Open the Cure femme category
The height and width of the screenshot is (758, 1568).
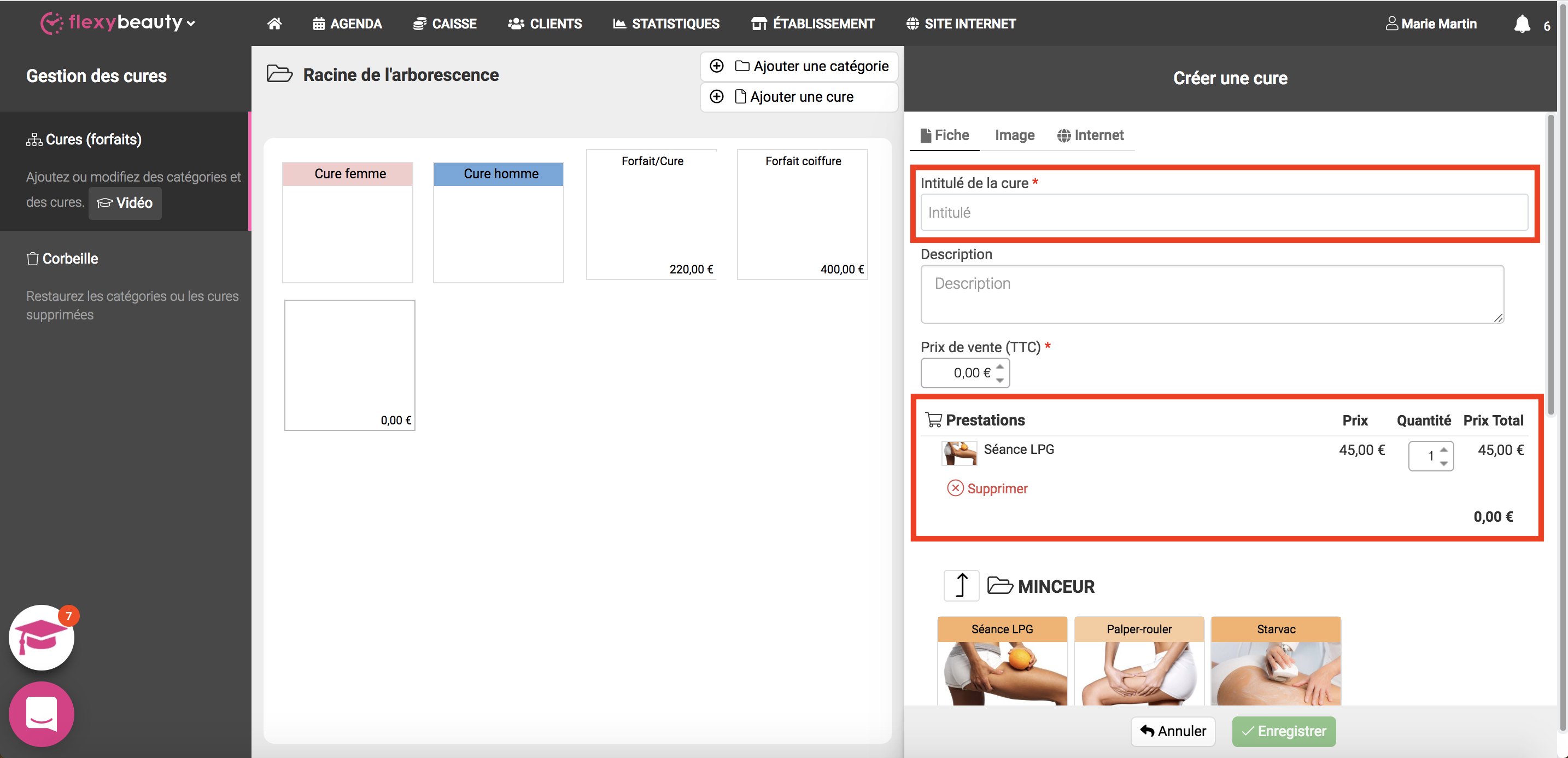click(348, 222)
